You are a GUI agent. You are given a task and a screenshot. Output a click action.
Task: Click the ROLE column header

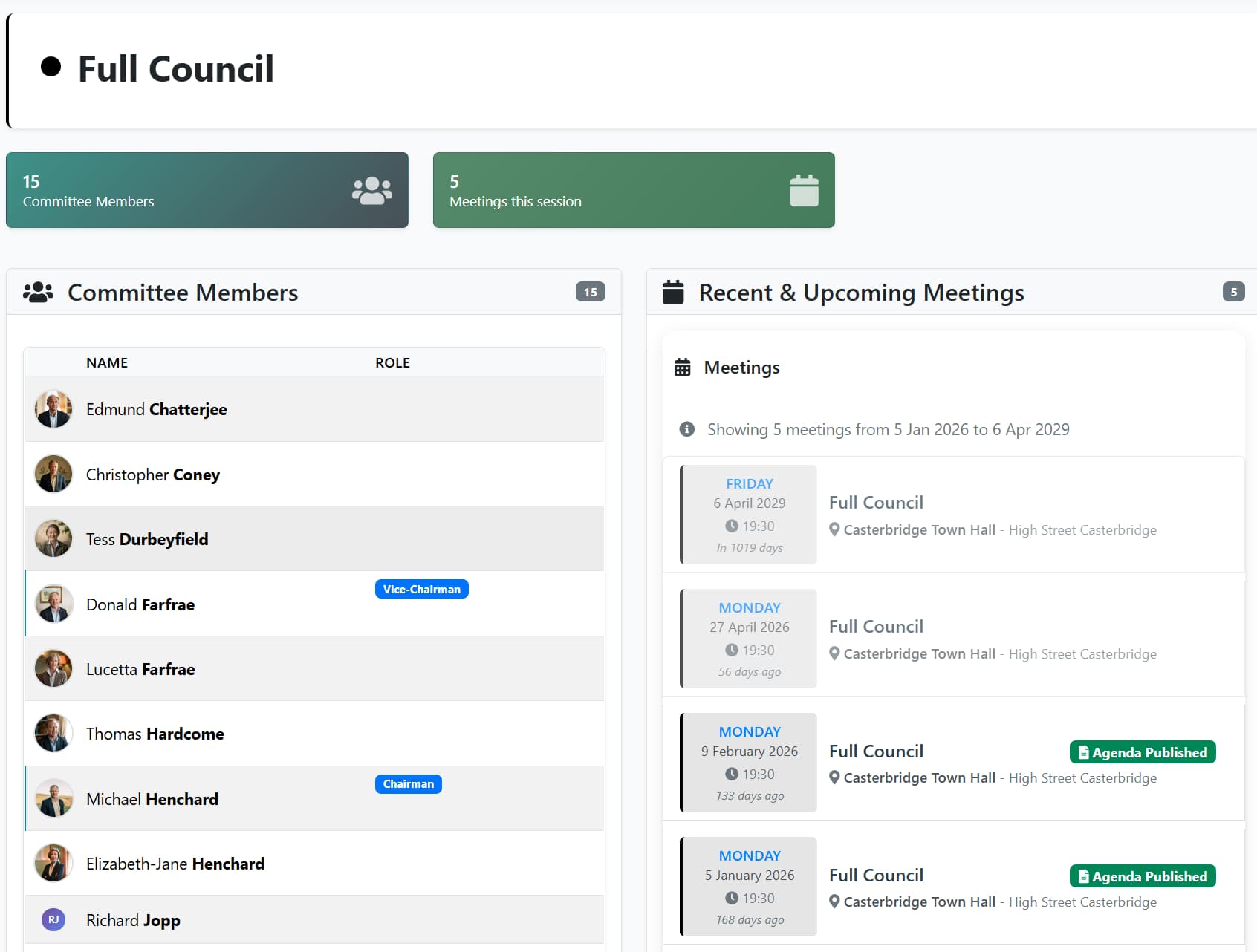point(392,362)
